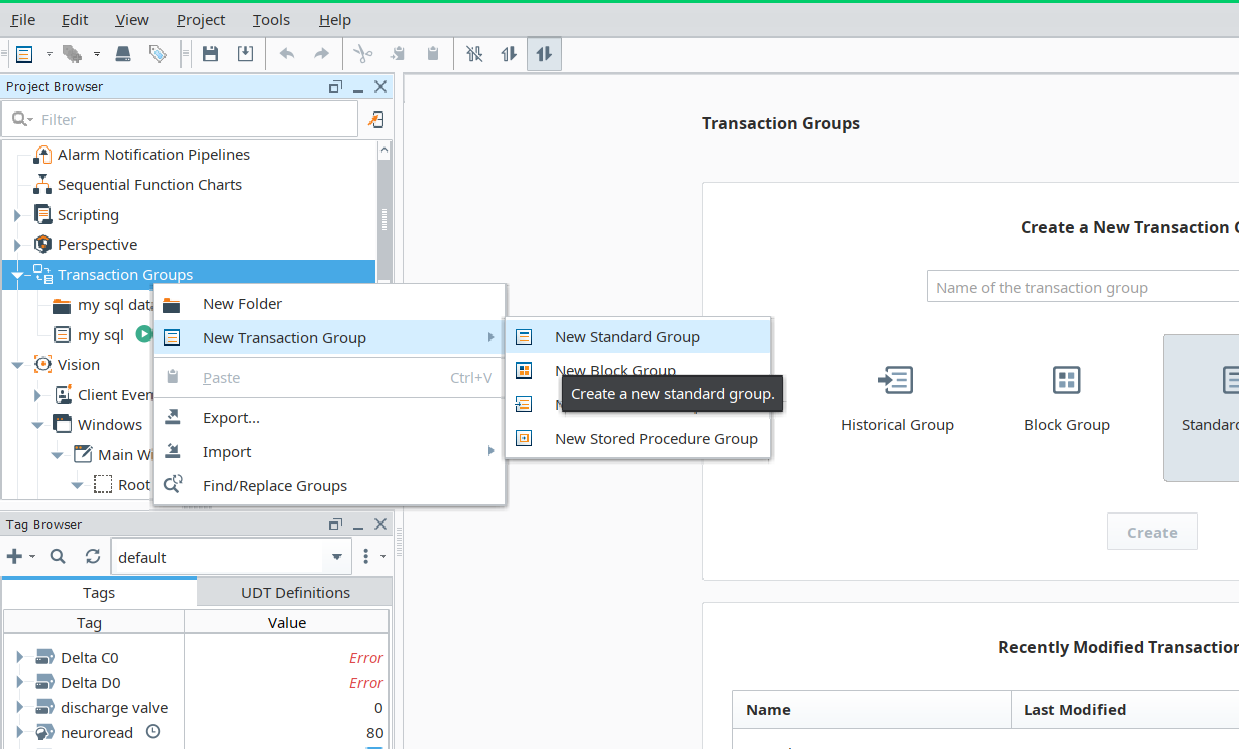Select Find/Replace Groups in context menu

[x=274, y=485]
